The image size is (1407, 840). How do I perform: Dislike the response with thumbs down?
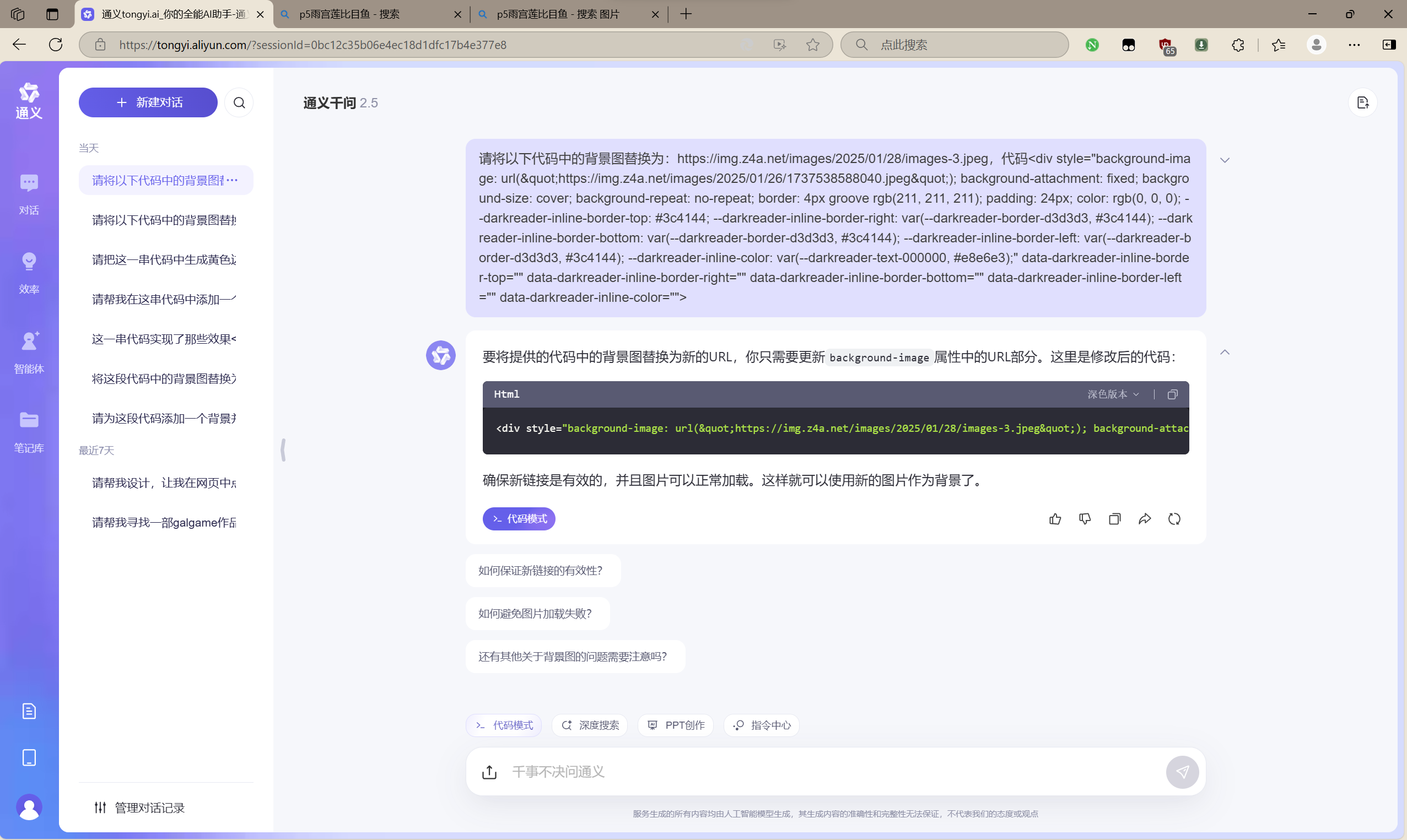1085,518
